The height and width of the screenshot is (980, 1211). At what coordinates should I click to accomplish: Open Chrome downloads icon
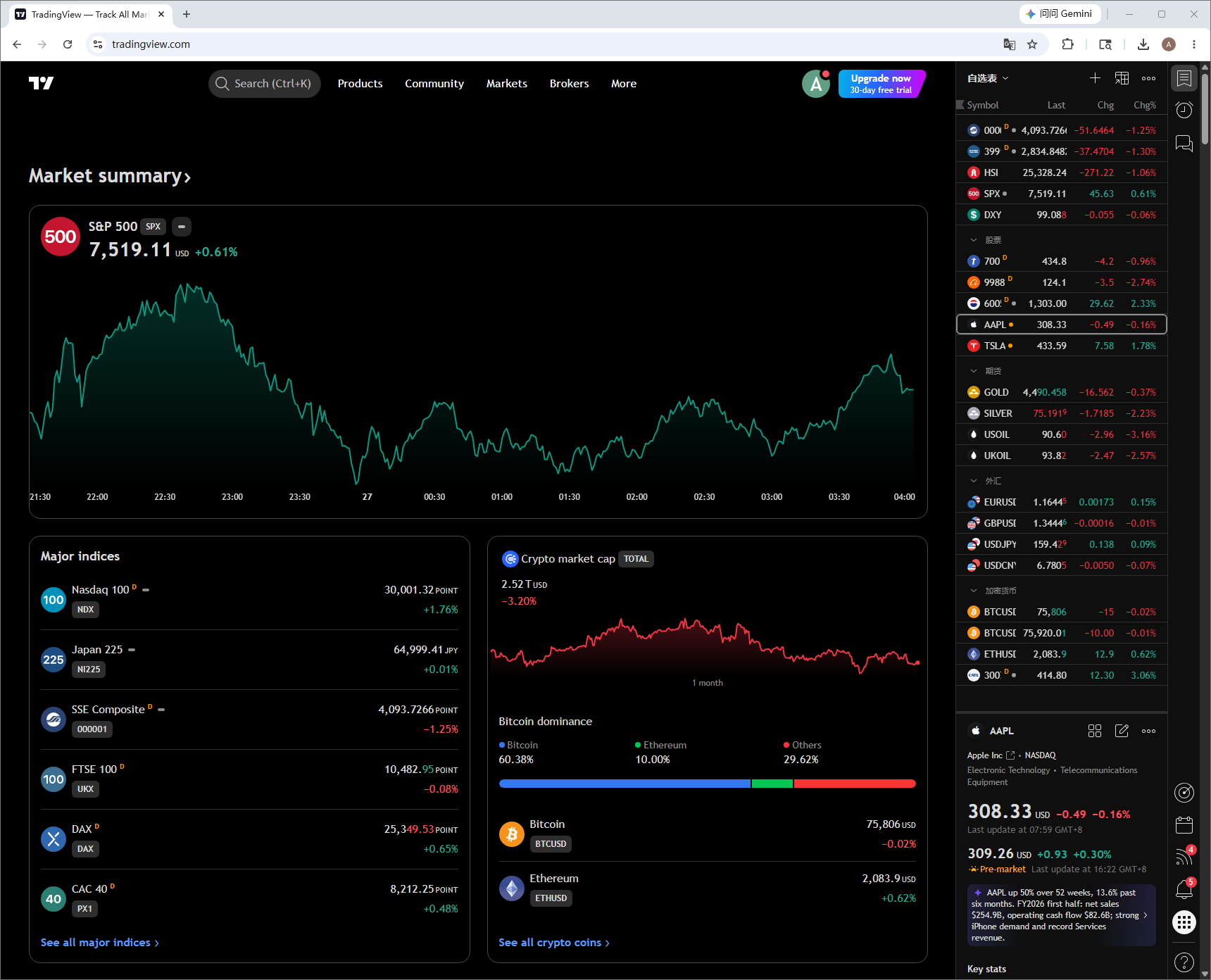point(1143,44)
